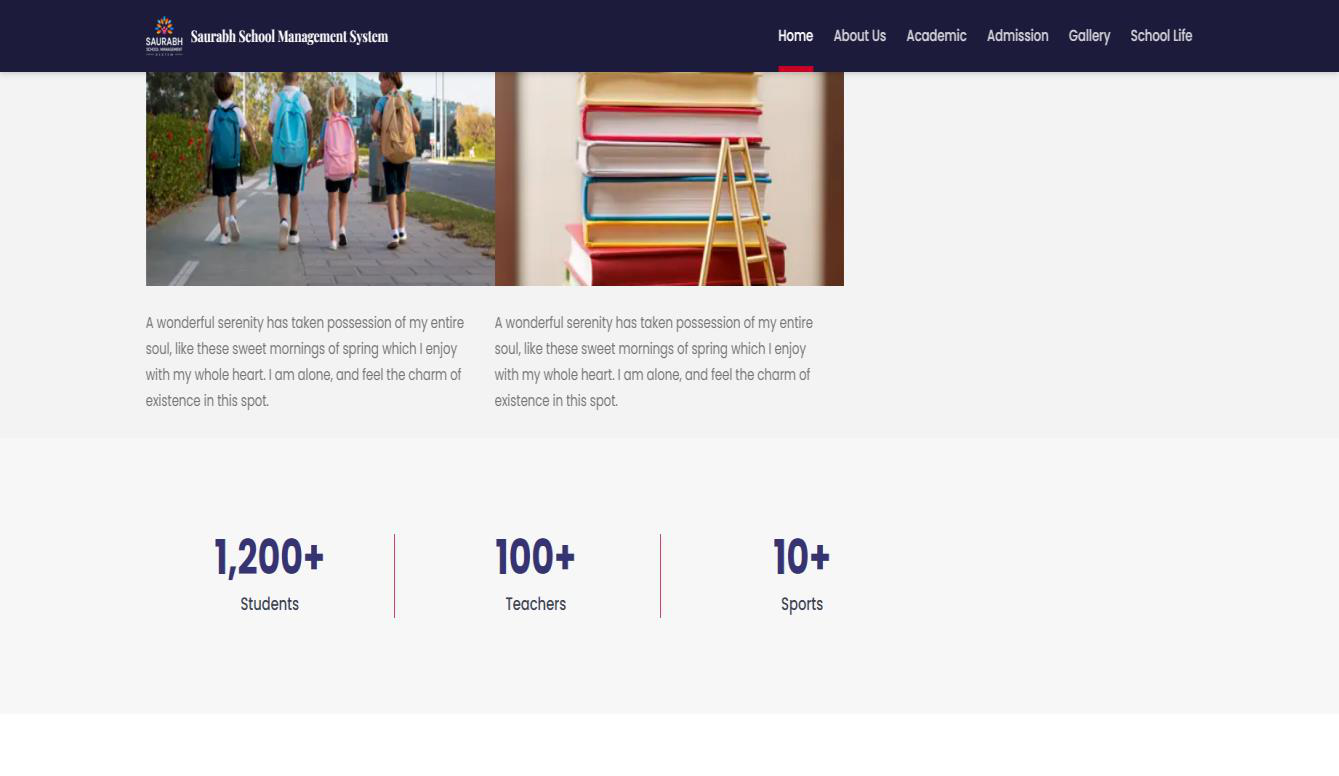
Task: Select the Teachers label
Action: [535, 604]
